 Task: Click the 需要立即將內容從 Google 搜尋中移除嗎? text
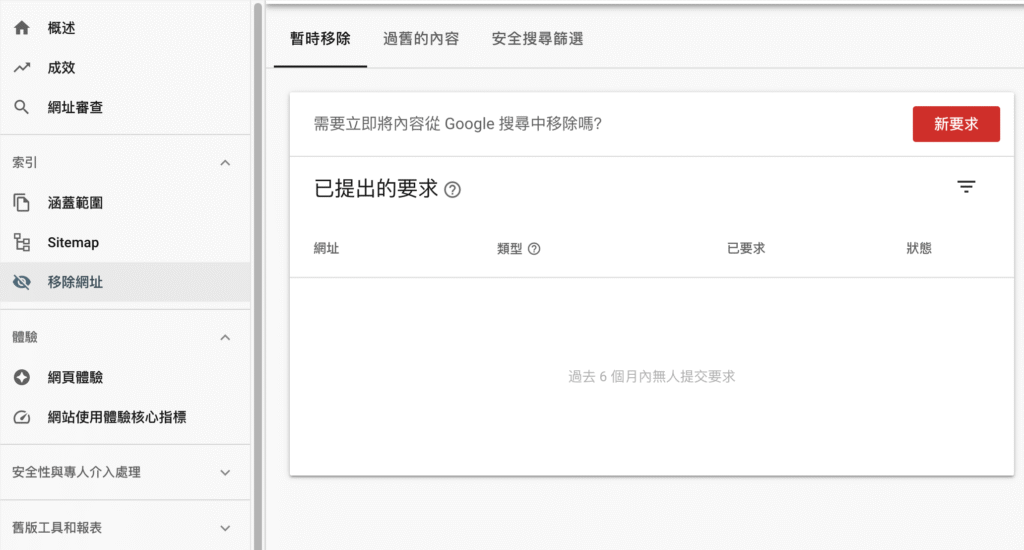458,123
